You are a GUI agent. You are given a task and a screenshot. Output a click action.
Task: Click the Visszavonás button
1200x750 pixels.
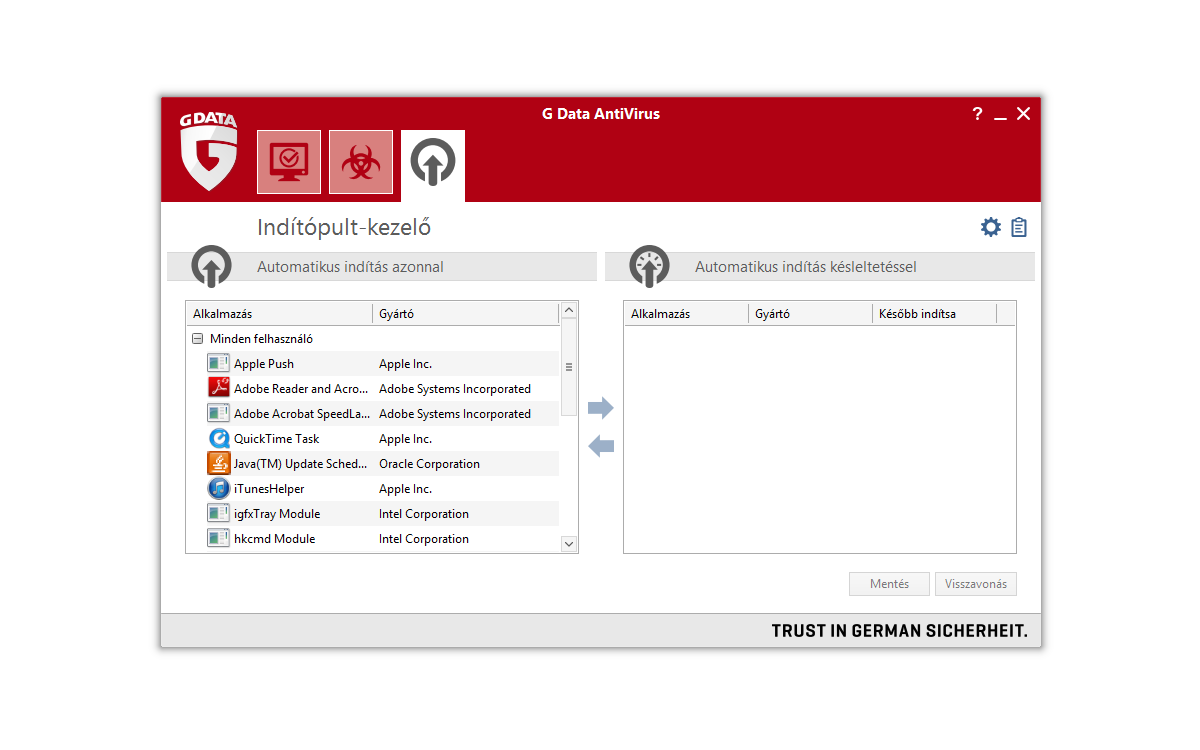click(976, 584)
